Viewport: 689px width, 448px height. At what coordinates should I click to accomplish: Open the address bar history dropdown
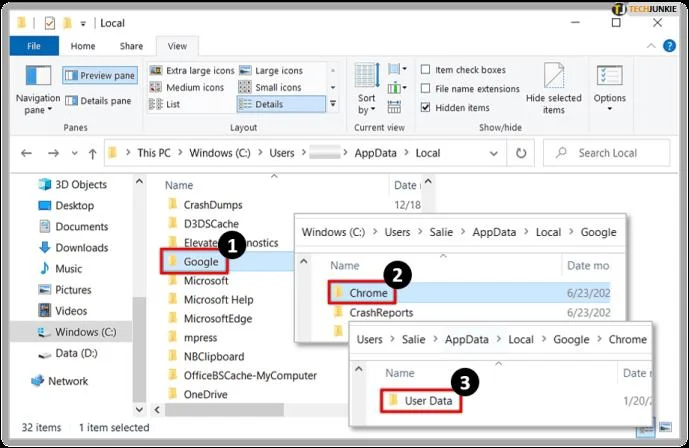[493, 154]
